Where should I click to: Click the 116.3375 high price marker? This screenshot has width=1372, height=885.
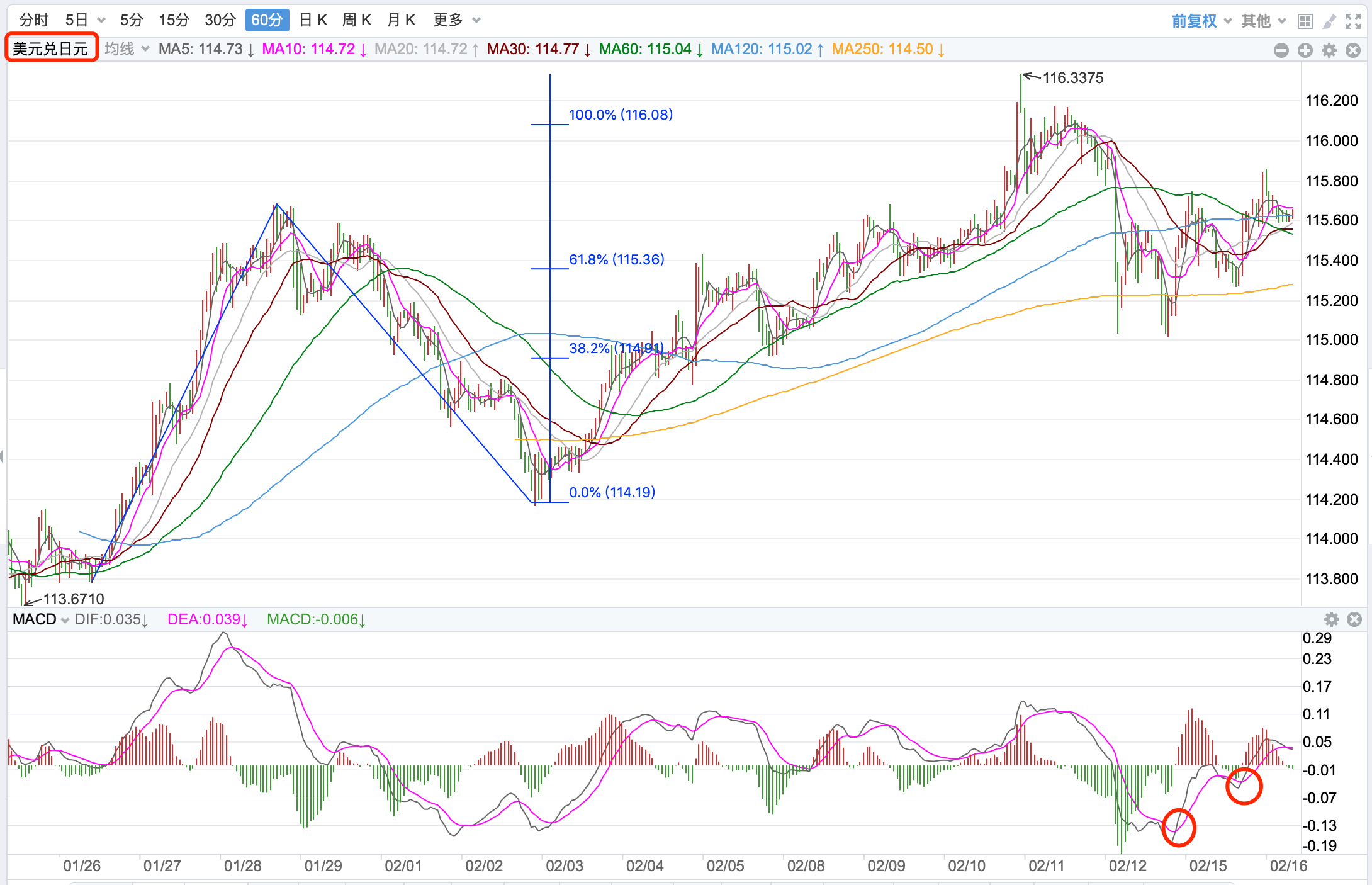tap(1073, 78)
